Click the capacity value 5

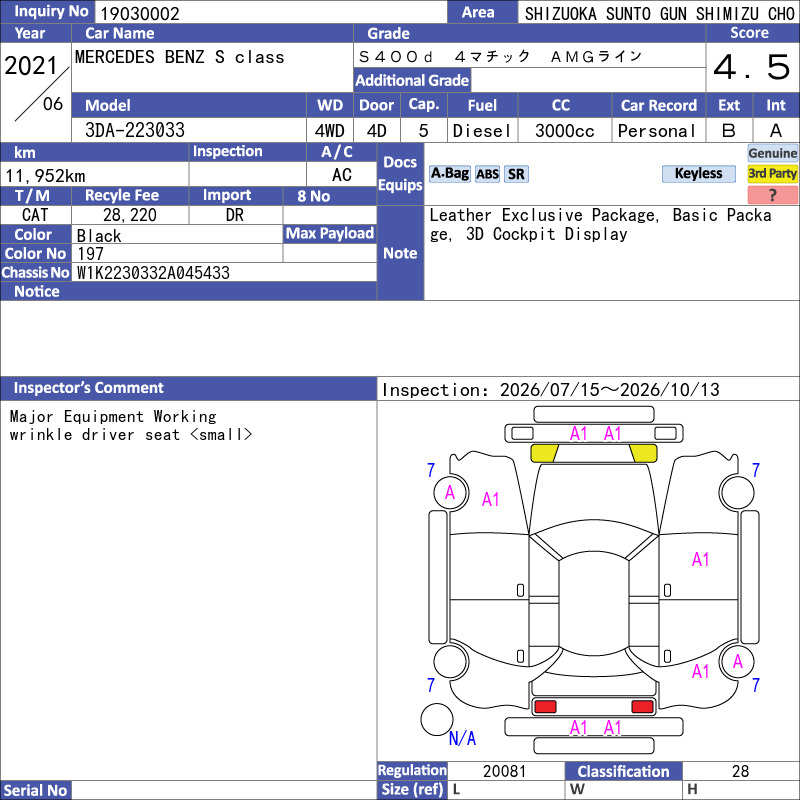click(423, 131)
